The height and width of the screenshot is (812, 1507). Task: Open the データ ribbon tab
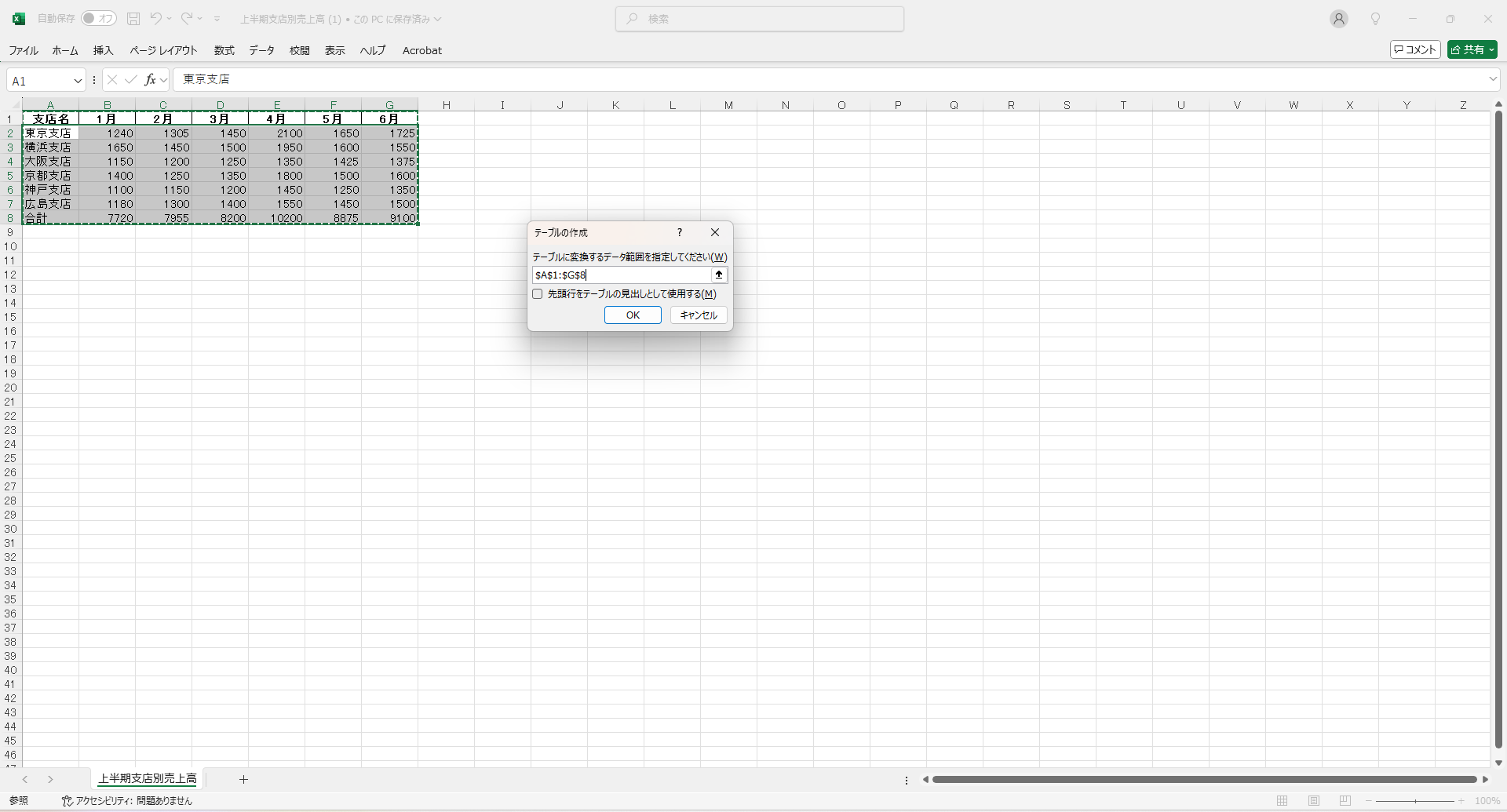(x=261, y=50)
